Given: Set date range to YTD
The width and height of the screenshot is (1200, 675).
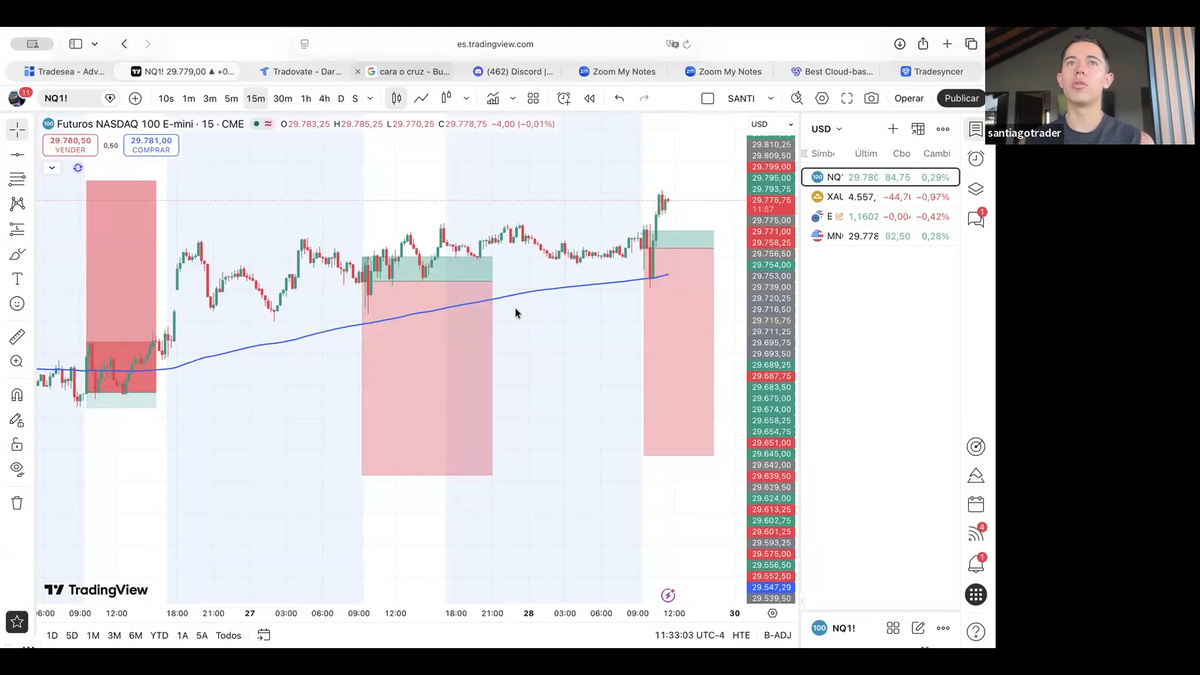Looking at the screenshot, I should [159, 635].
